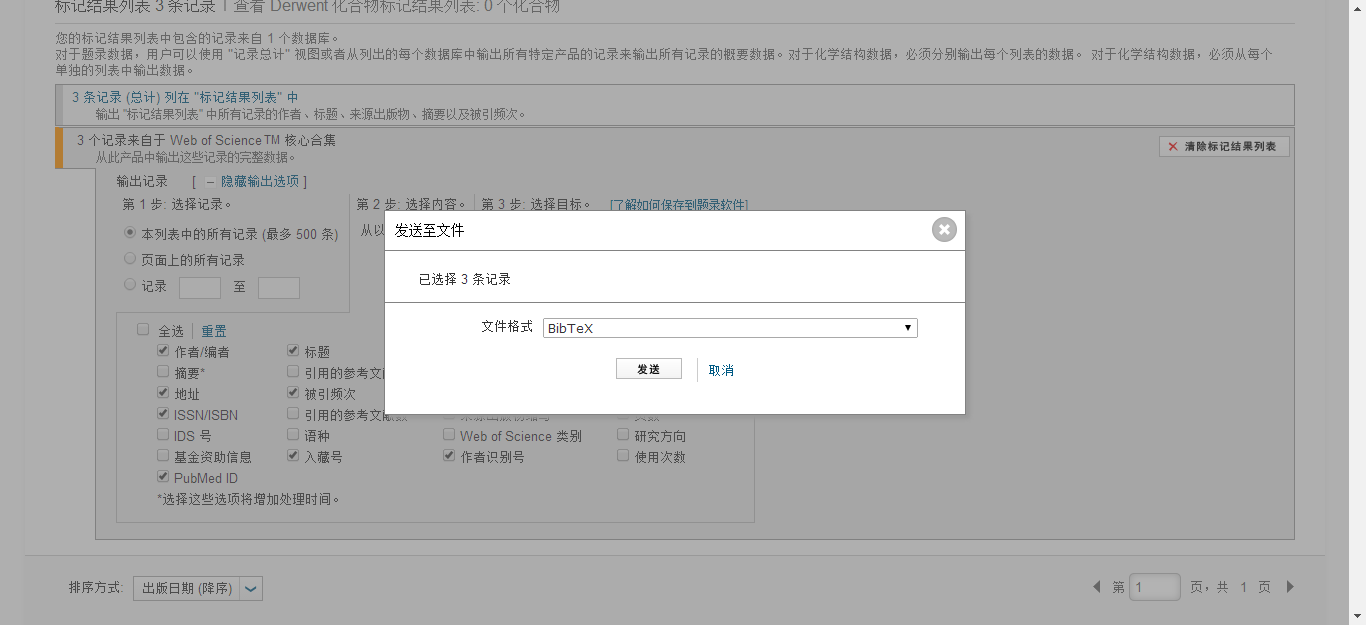Close the 发送至文件 dialog with X icon
The image size is (1366, 625).
coord(944,230)
